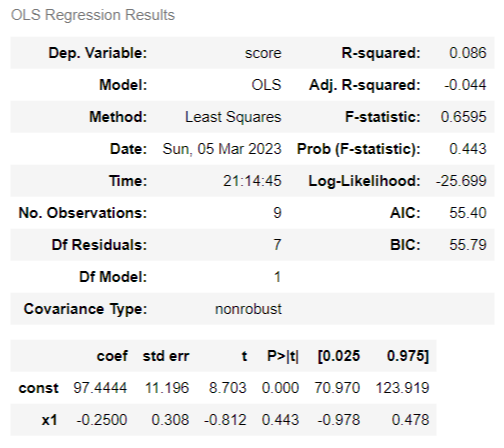Click the 'Method:' label
Viewport: 504px width, 448px height.
point(118,117)
